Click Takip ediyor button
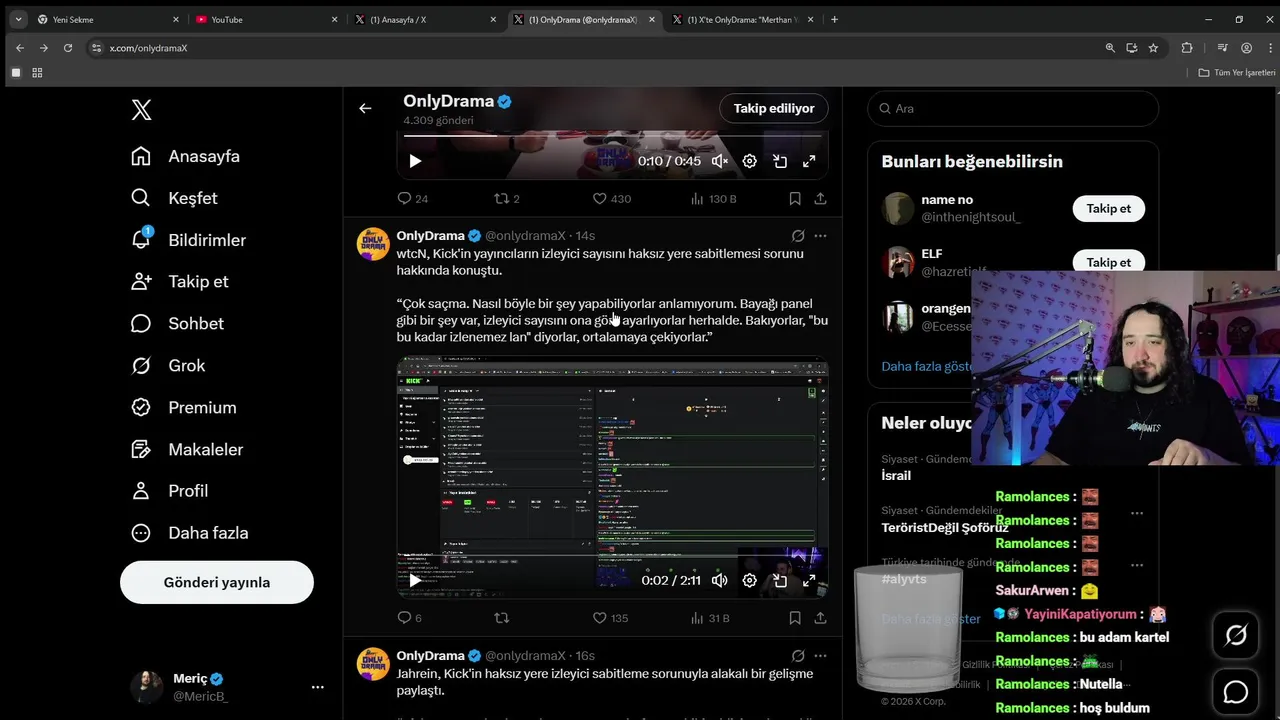1280x720 pixels. point(774,108)
